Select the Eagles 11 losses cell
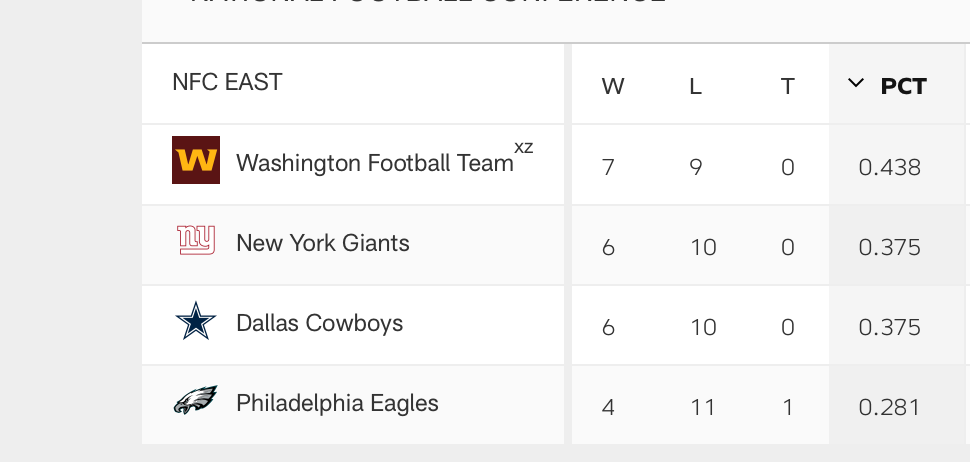Screen dimensions: 970x462 (703, 407)
